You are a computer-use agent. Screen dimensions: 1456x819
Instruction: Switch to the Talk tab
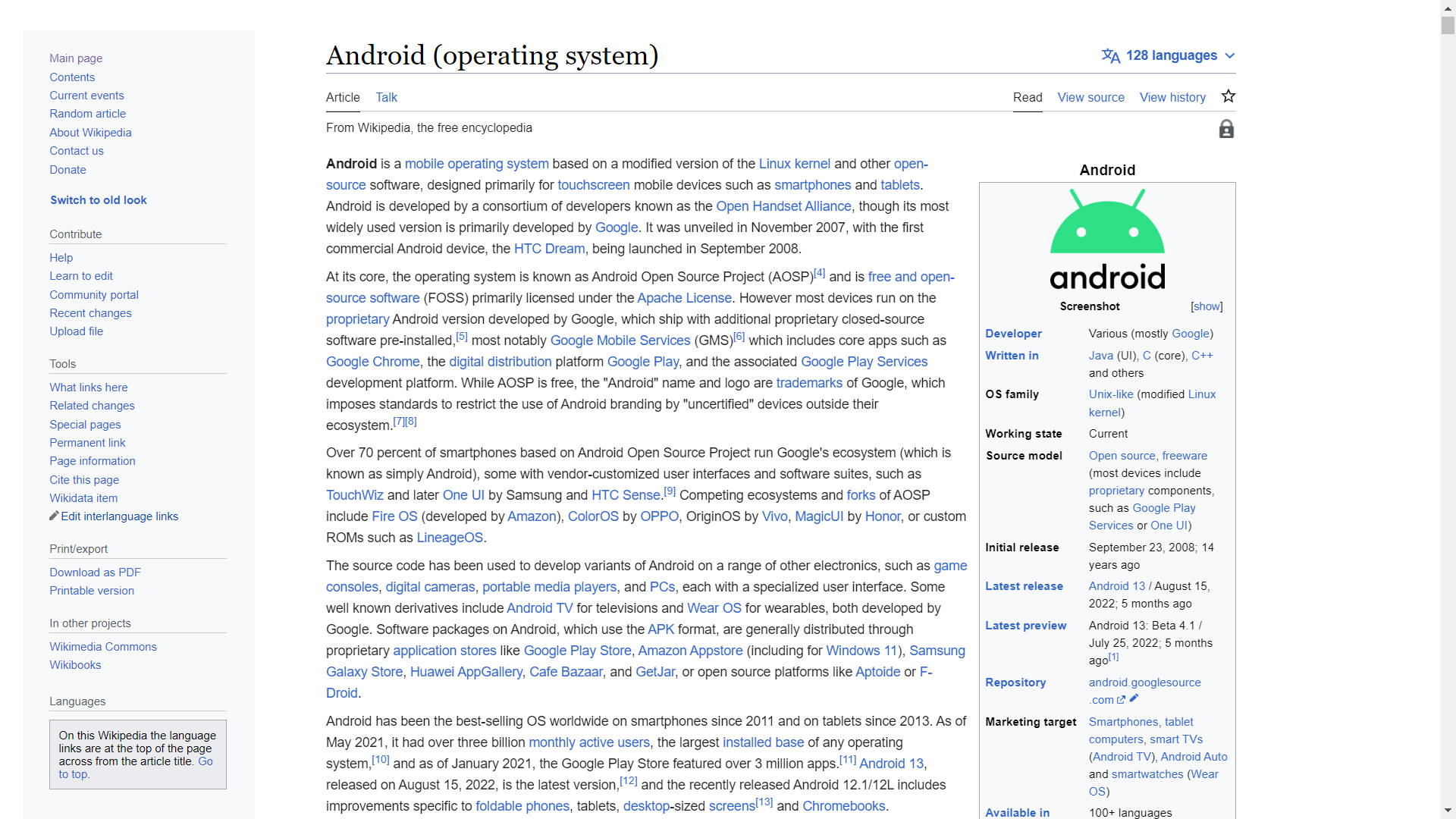pos(386,97)
